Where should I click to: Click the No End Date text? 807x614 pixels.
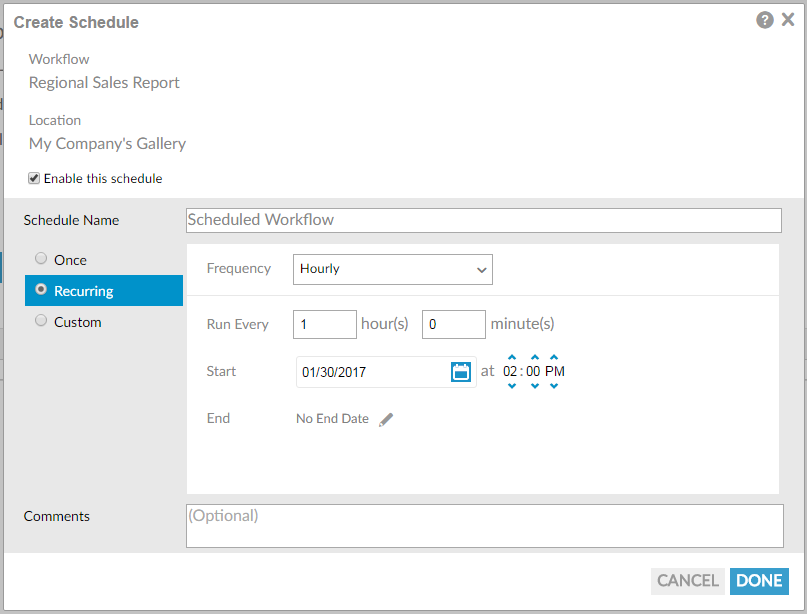[x=332, y=419]
